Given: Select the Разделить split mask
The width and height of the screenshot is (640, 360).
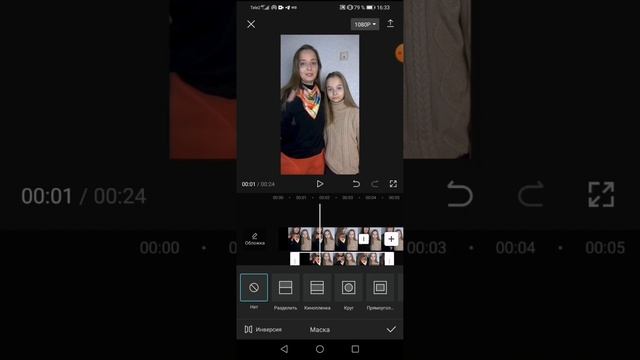Looking at the screenshot, I should pos(285,288).
